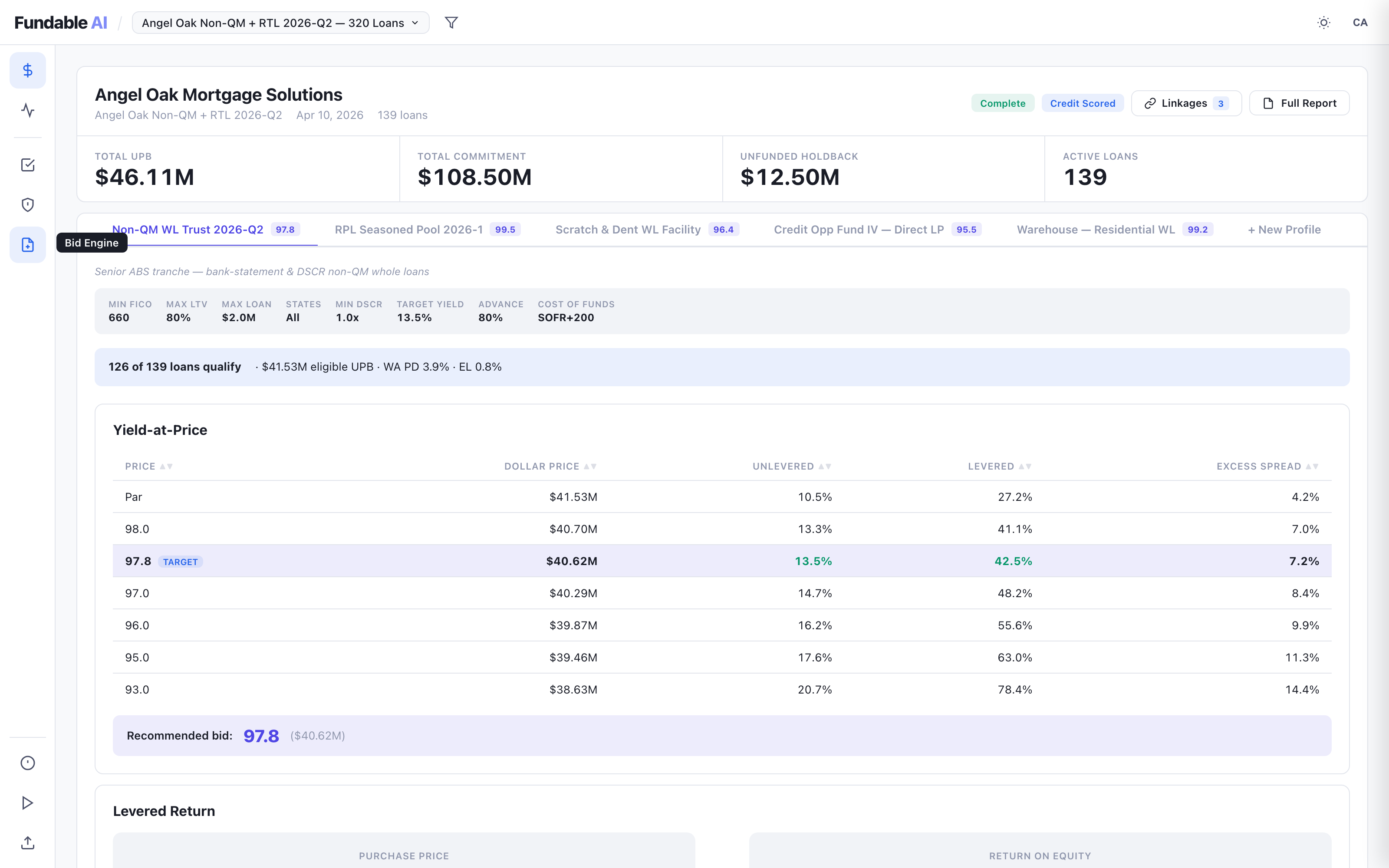Click the Complete status badge
Image resolution: width=1389 pixels, height=868 pixels.
1003,103
